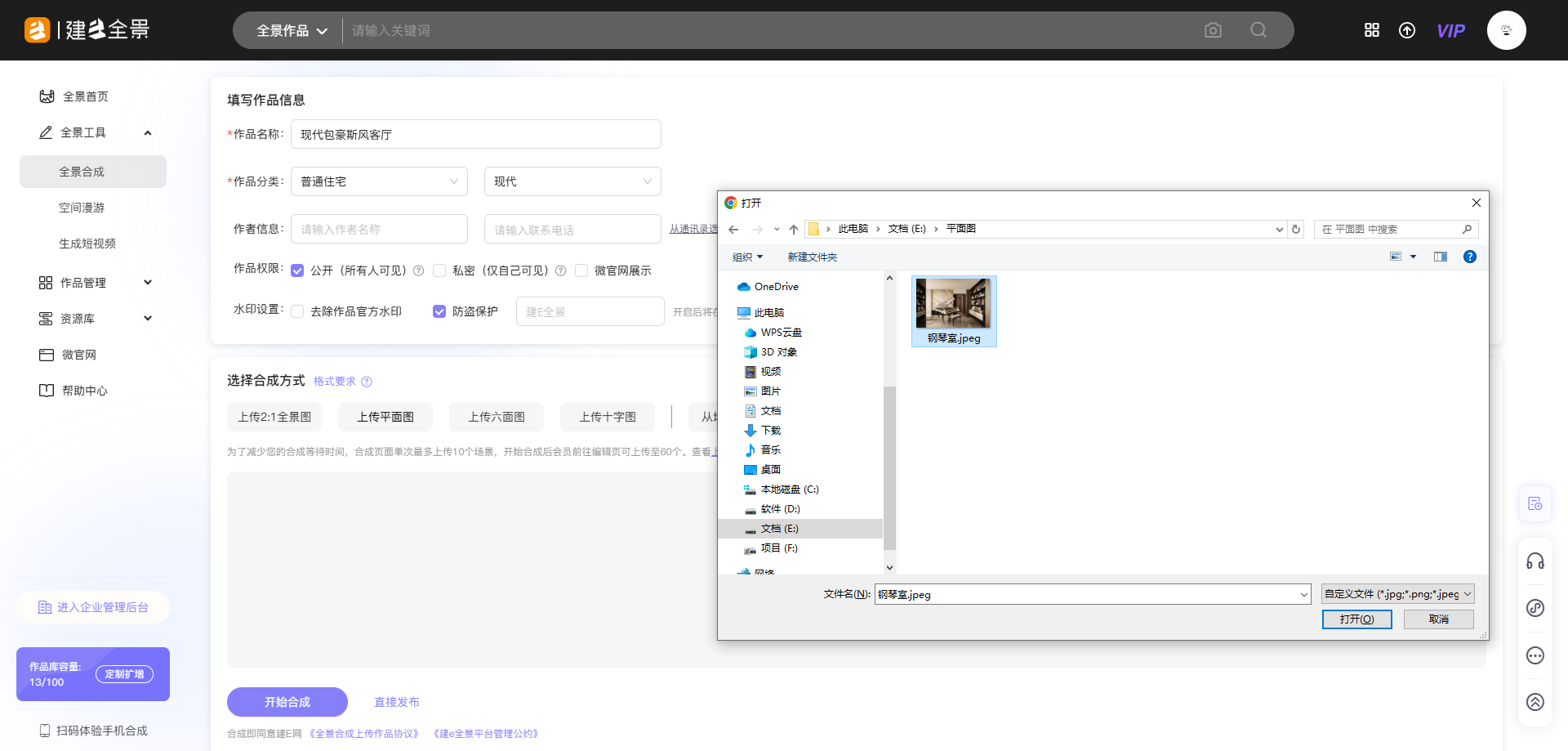Select the 上传六面图 tab
Screen dimensions: 1568x751
click(497, 417)
